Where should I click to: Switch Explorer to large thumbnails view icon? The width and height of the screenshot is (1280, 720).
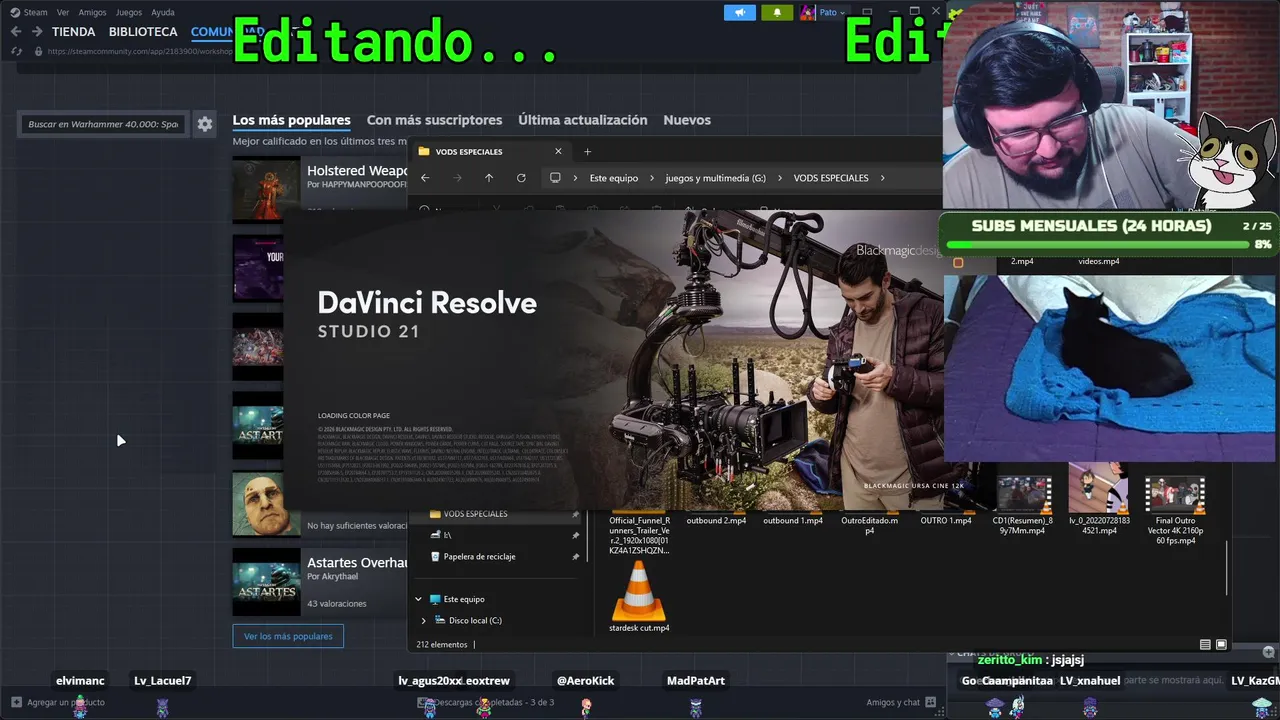1221,645
